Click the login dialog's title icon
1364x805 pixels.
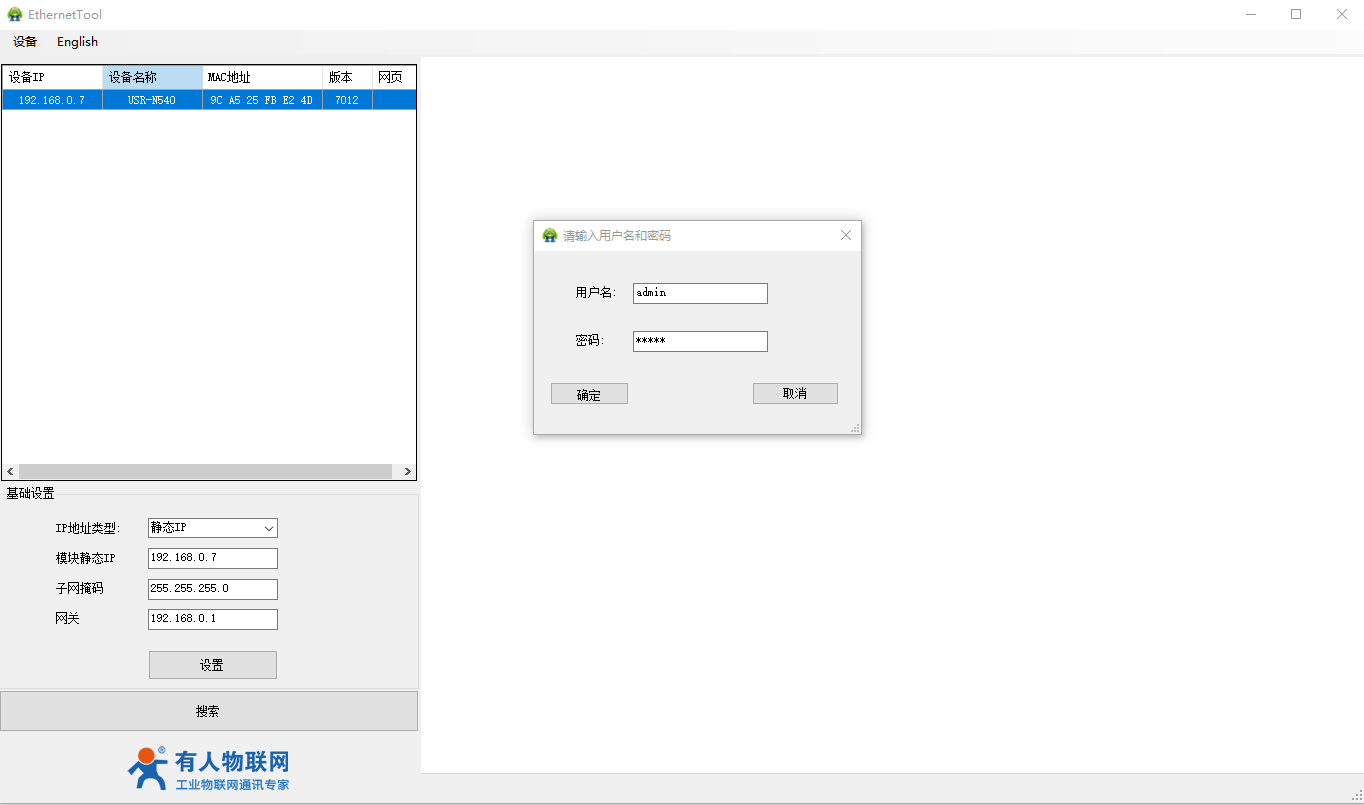point(549,236)
